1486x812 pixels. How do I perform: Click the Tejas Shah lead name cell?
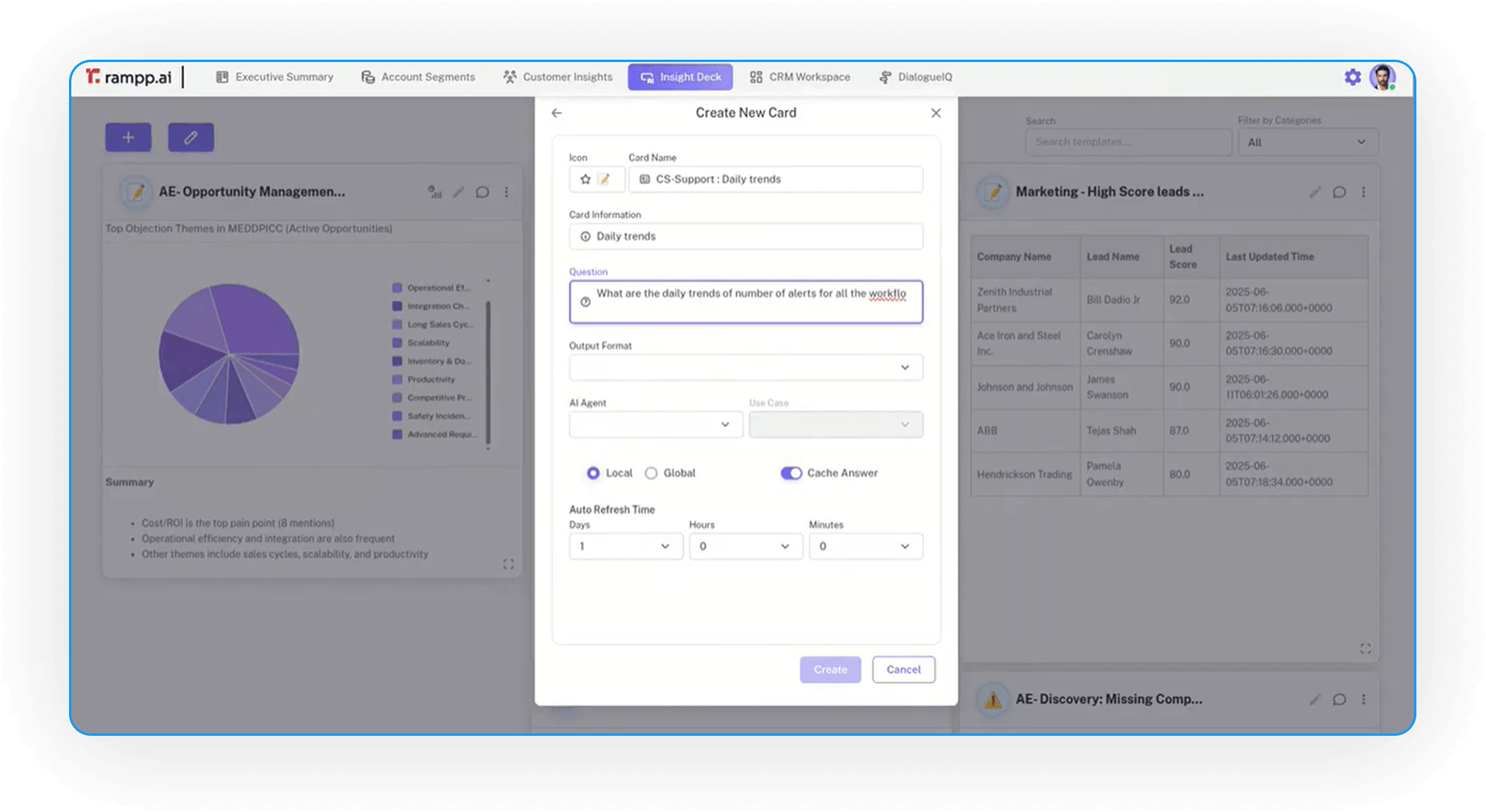(x=1121, y=430)
